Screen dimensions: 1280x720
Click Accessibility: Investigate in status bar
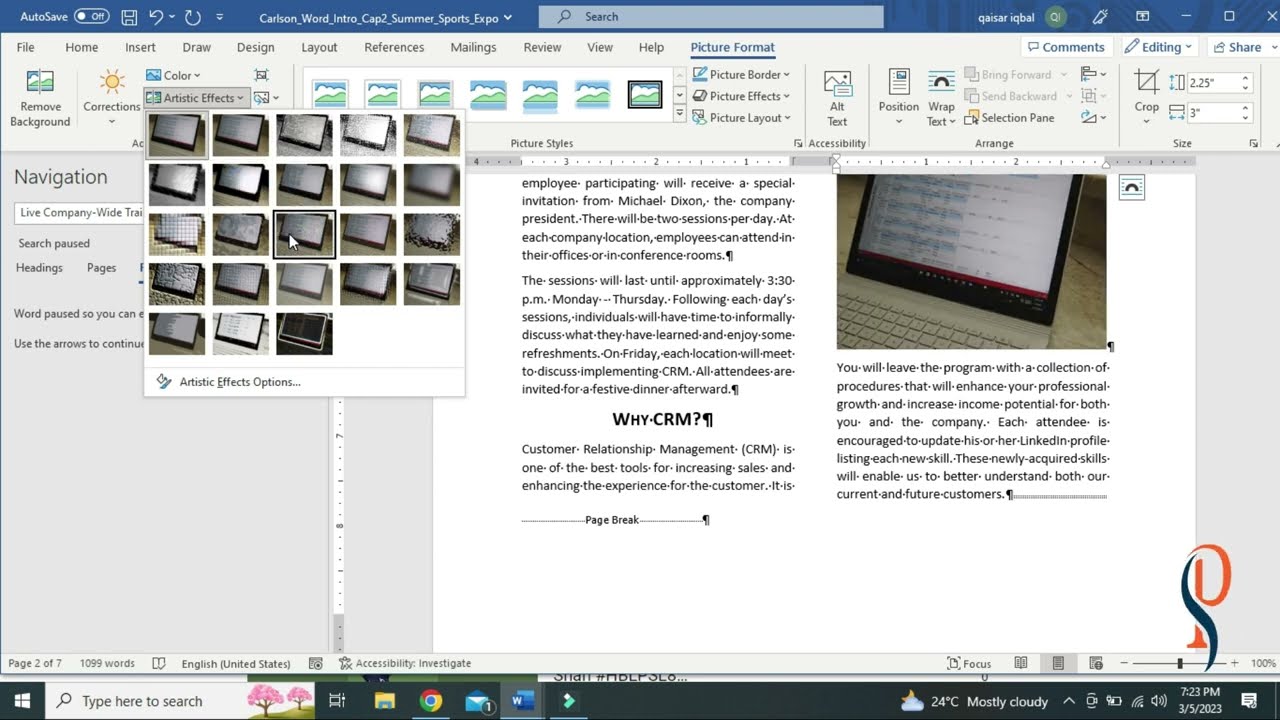pos(405,663)
